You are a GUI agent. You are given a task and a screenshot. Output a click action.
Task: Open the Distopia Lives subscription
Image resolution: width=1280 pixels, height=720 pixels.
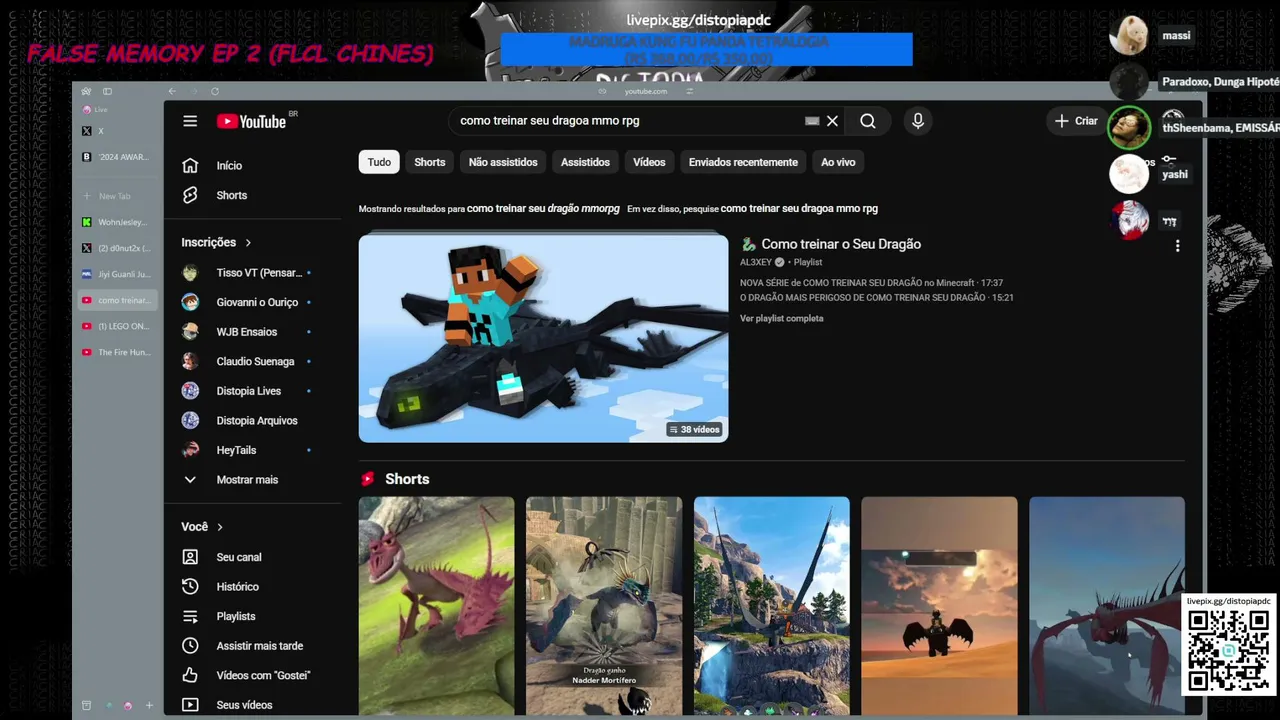point(248,391)
